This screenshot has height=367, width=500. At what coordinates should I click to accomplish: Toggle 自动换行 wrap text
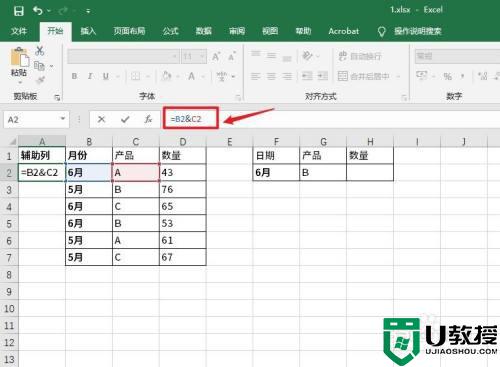tap(360, 56)
